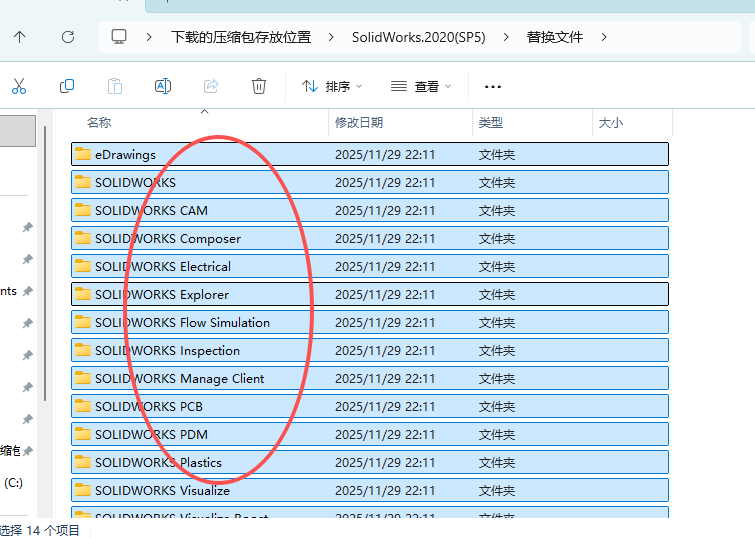Select the SOLIDWORKS Electrical folder
The image size is (755, 538).
click(370, 266)
